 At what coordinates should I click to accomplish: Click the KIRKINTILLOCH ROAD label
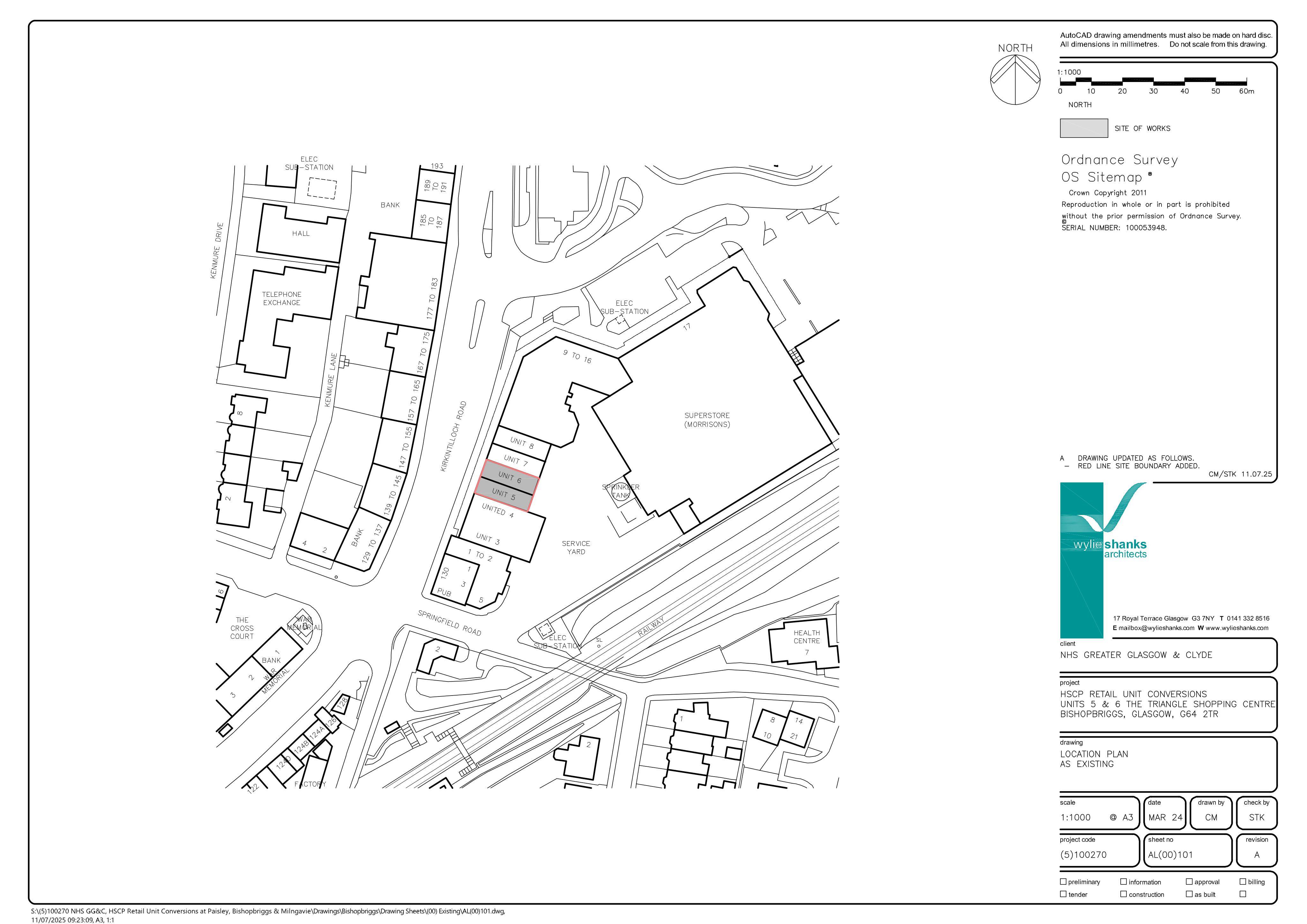(x=453, y=436)
